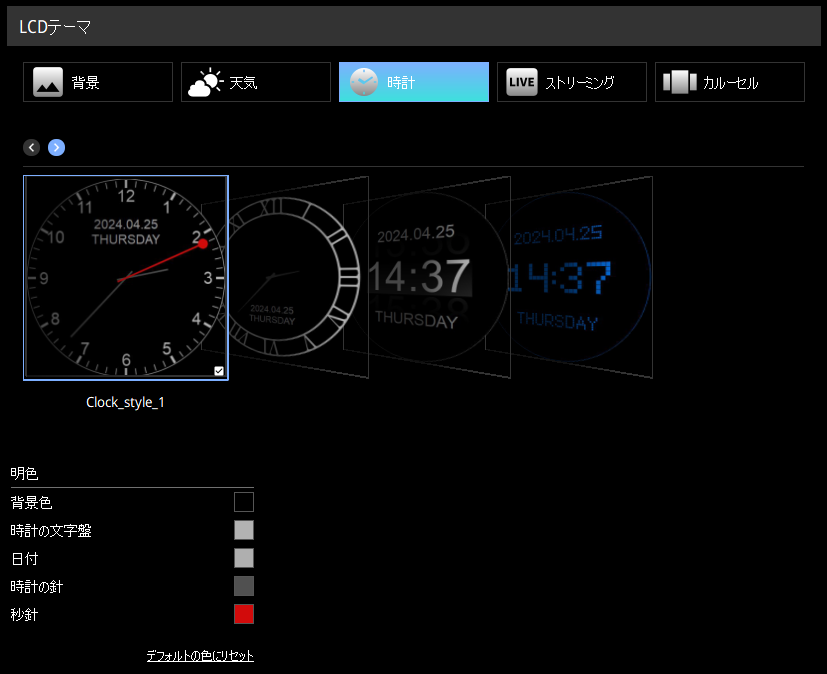This screenshot has height=674, width=827.
Task: Reset colors via デフォルトの色にリセット link
Action: coord(200,656)
